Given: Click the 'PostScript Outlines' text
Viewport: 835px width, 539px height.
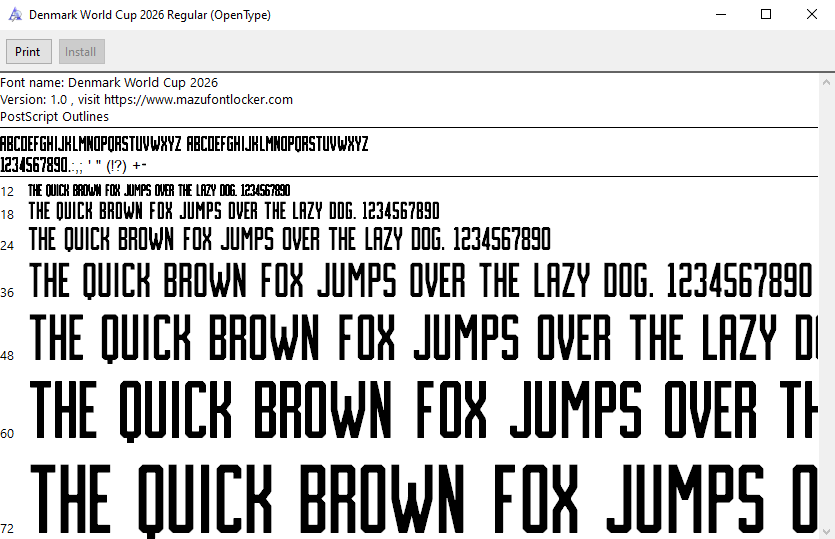Looking at the screenshot, I should 55,117.
